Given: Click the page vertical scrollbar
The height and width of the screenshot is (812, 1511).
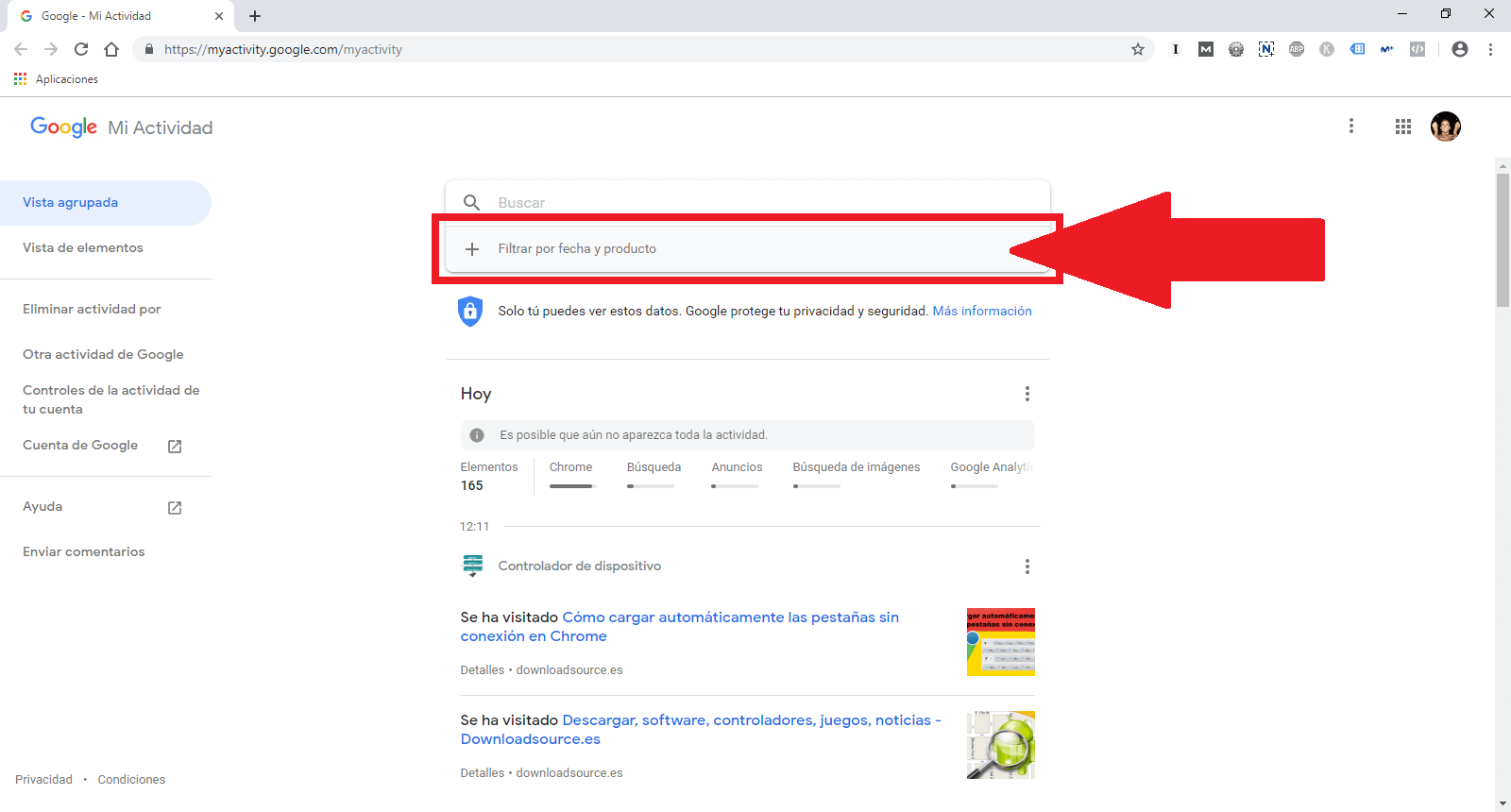Looking at the screenshot, I should tap(1503, 241).
